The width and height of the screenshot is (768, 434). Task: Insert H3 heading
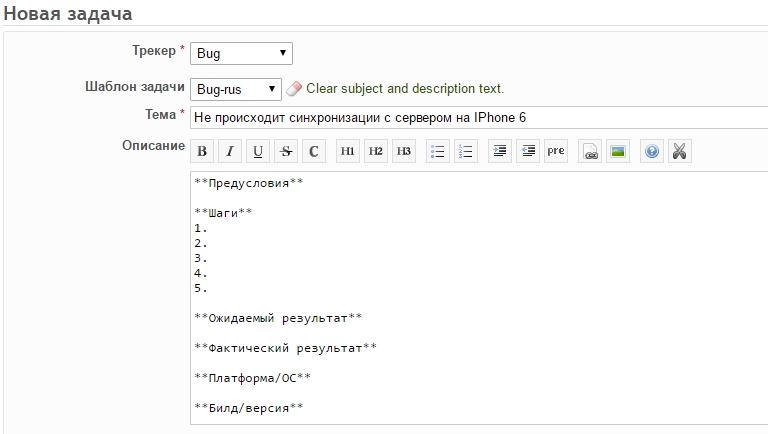404,151
